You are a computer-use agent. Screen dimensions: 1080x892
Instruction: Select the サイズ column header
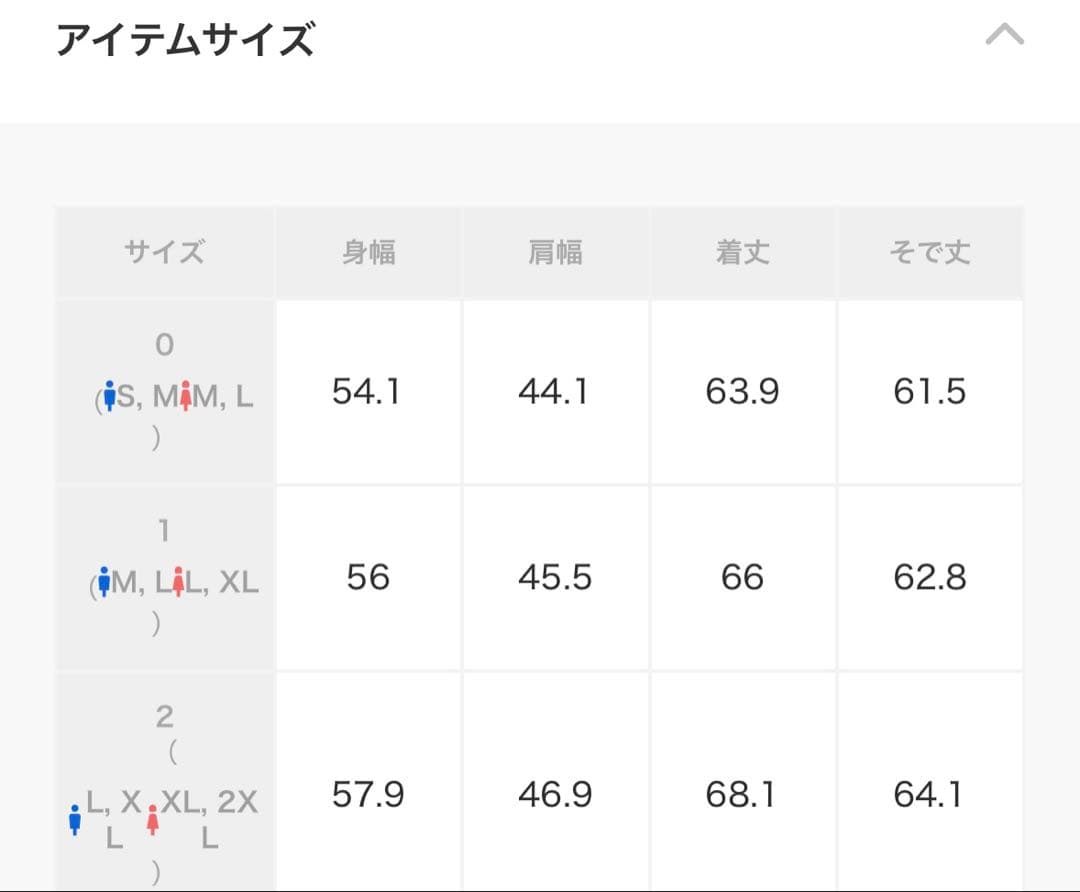click(x=165, y=252)
